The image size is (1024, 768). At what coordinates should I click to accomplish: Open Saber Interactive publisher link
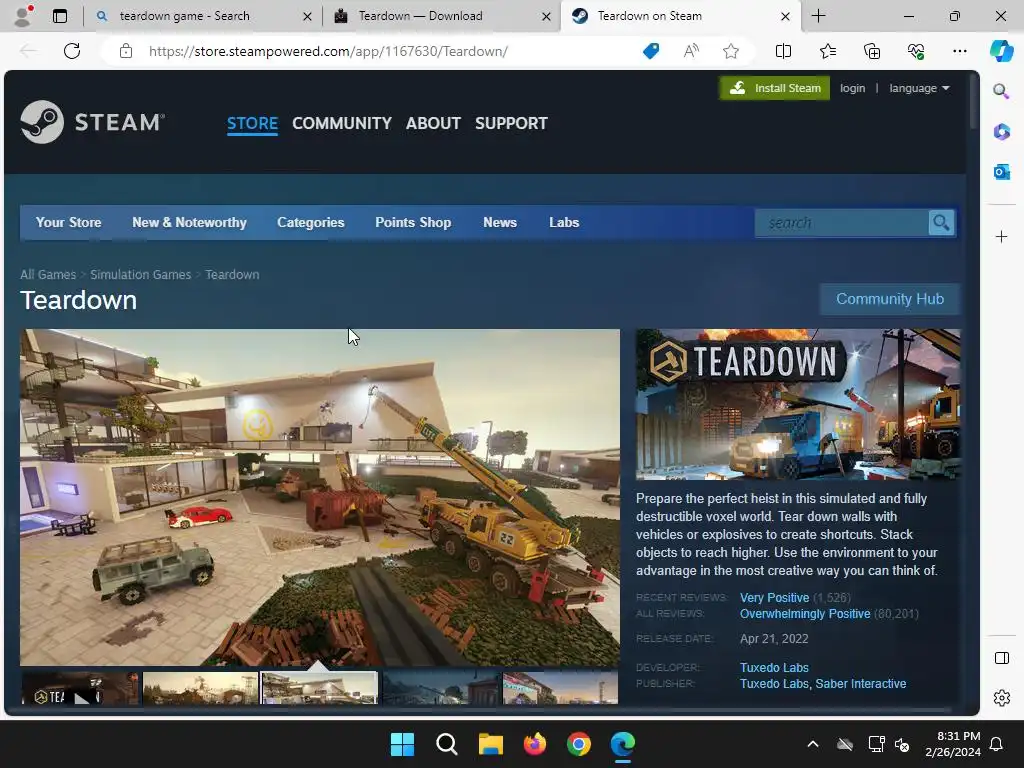861,684
